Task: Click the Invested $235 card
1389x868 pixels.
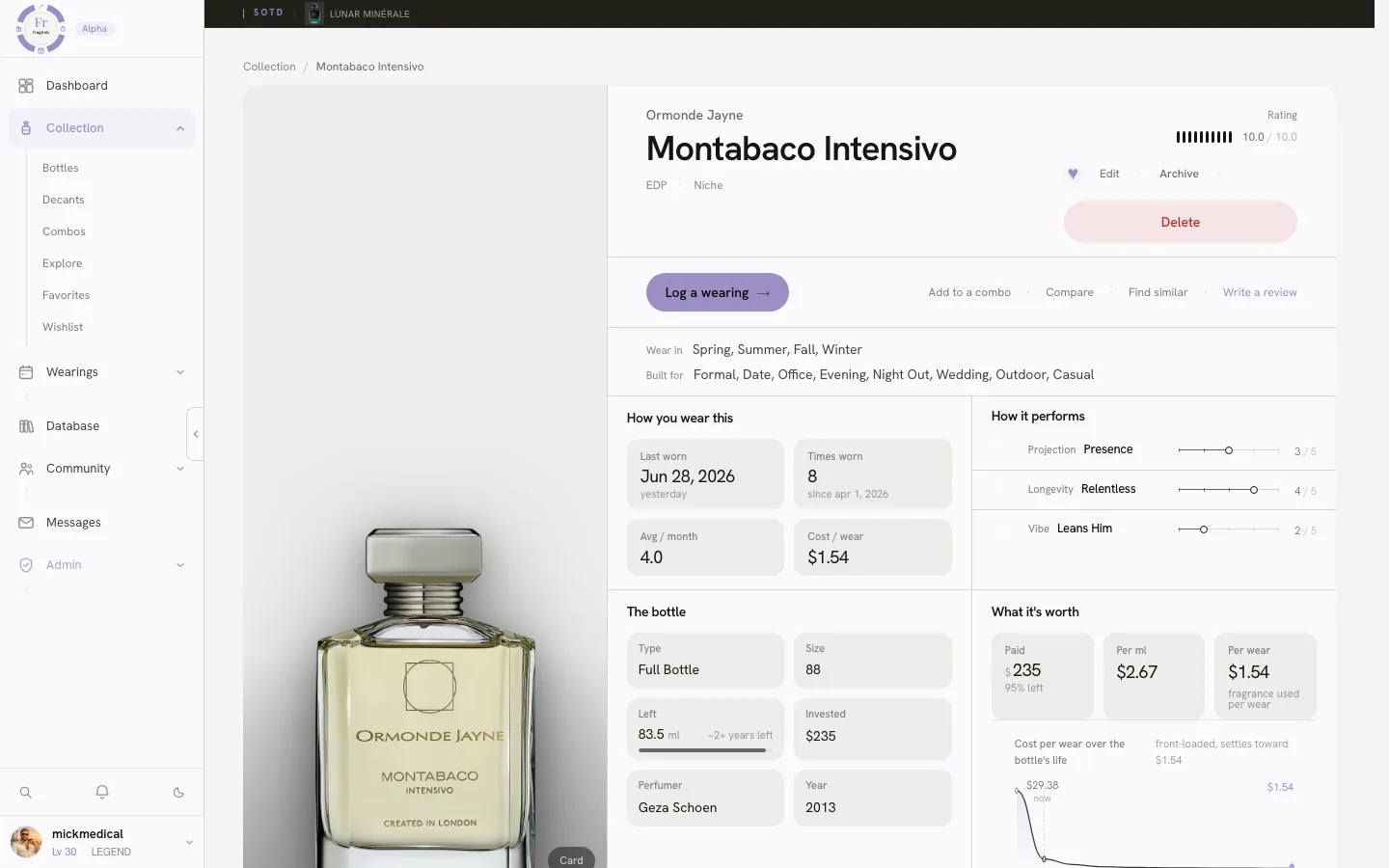Action: [873, 729]
